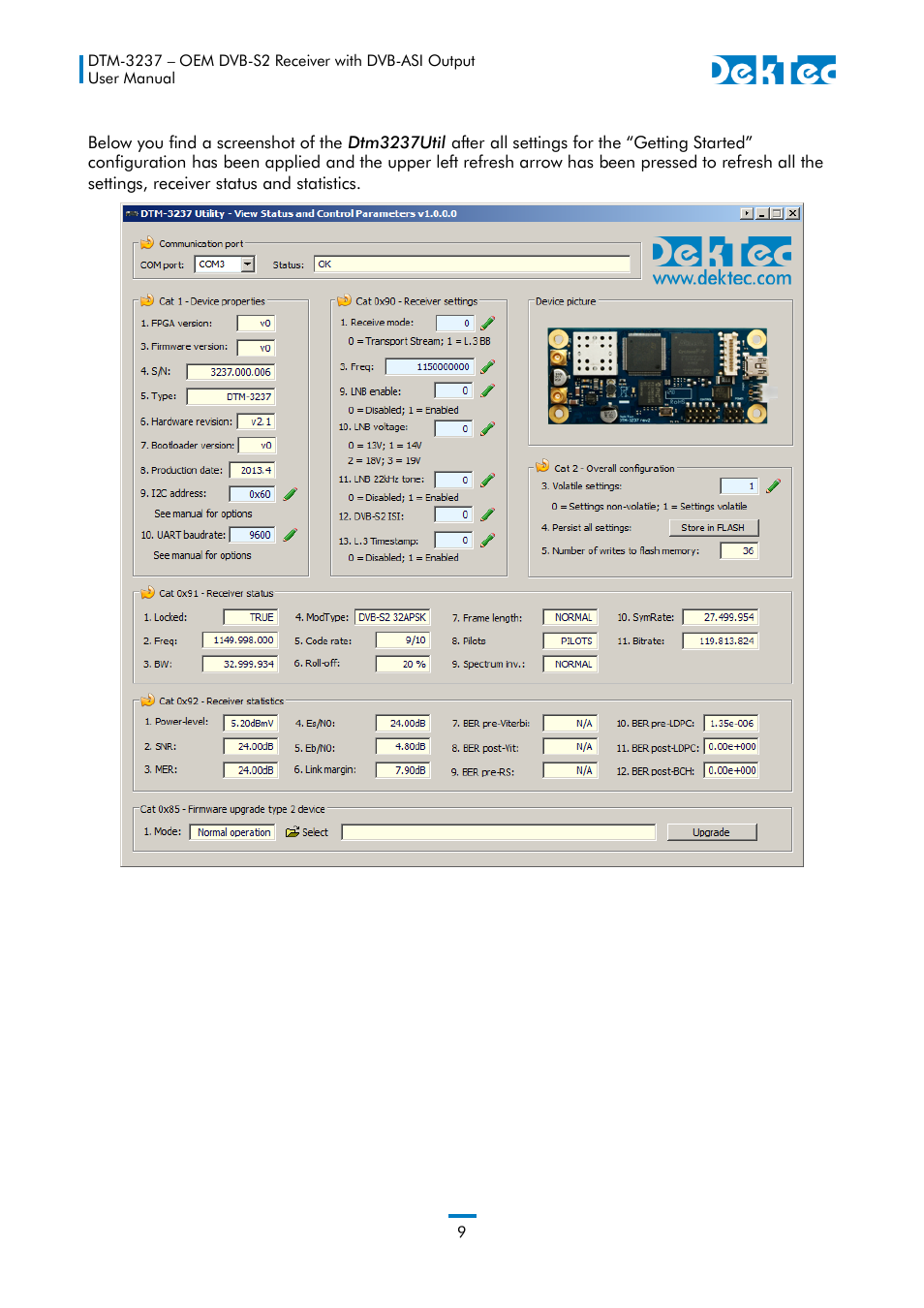This screenshot has height=1308, width=924.
Task: Refresh Cat 0x92 Receiver statistics with arrow icon
Action: click(x=147, y=701)
